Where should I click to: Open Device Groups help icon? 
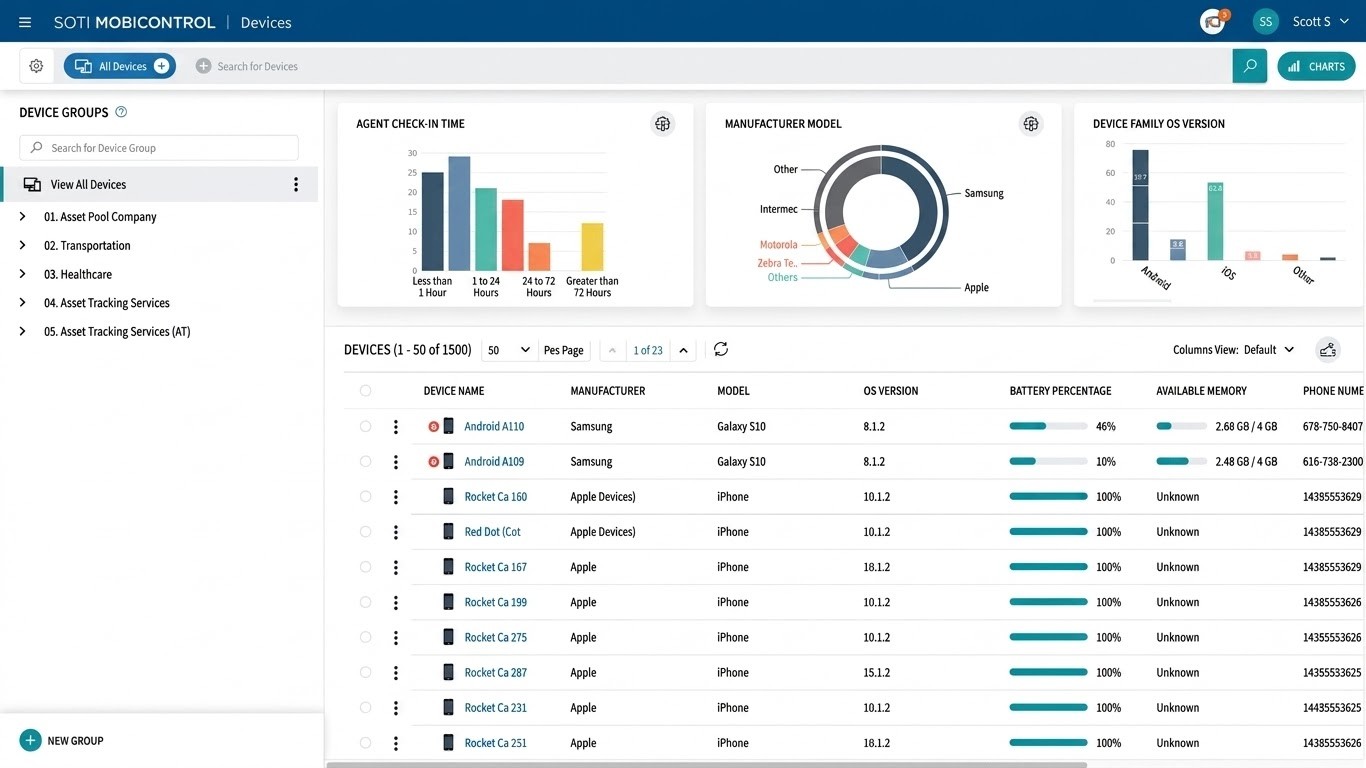(x=121, y=112)
